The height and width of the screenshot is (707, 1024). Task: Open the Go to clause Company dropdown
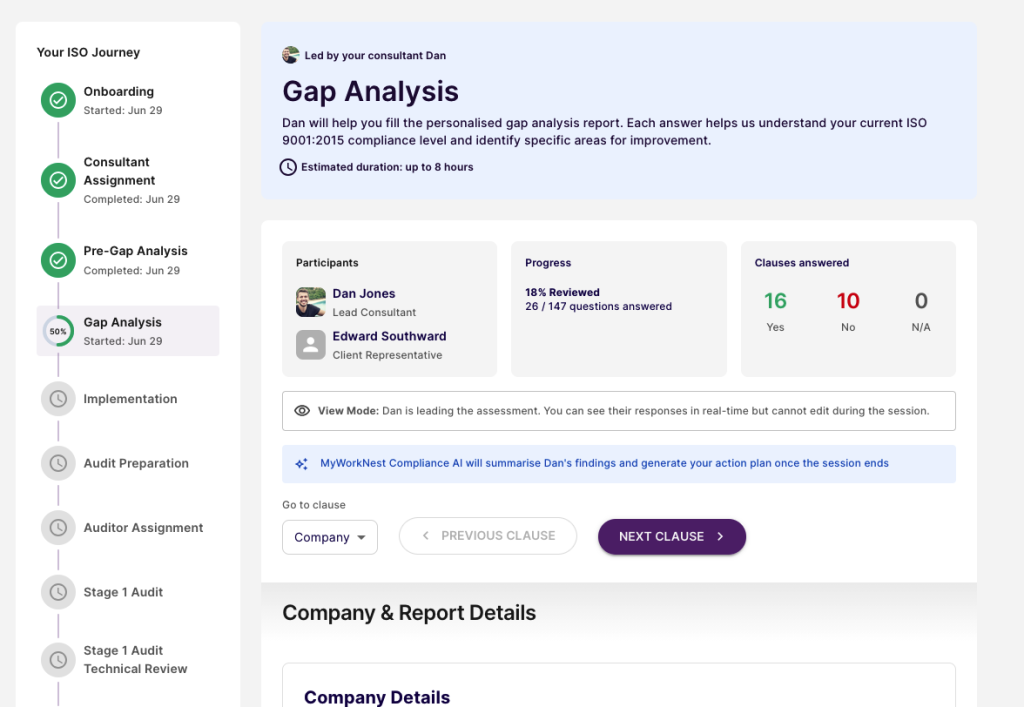[330, 537]
